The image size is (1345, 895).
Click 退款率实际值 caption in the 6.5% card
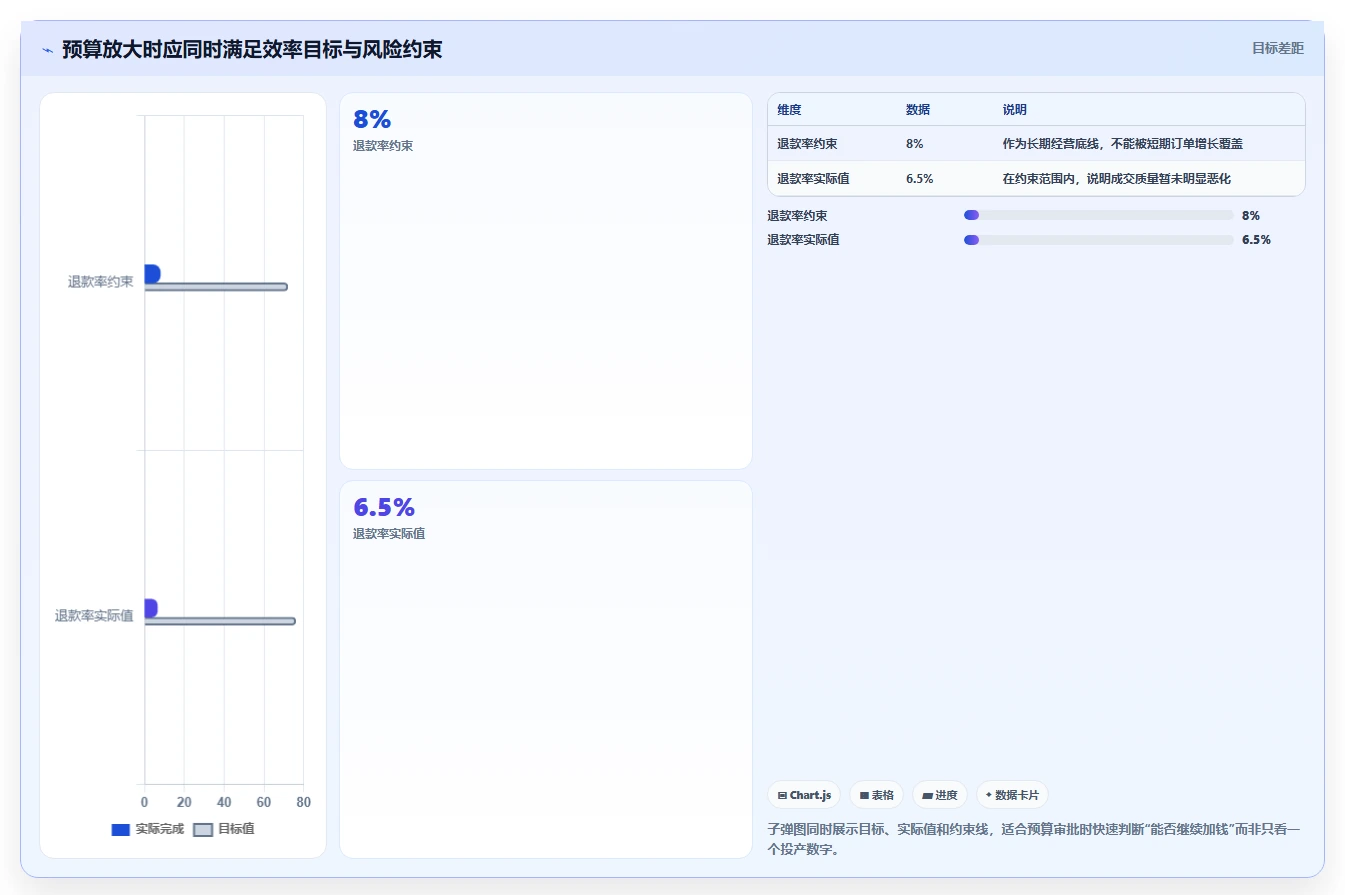(389, 534)
